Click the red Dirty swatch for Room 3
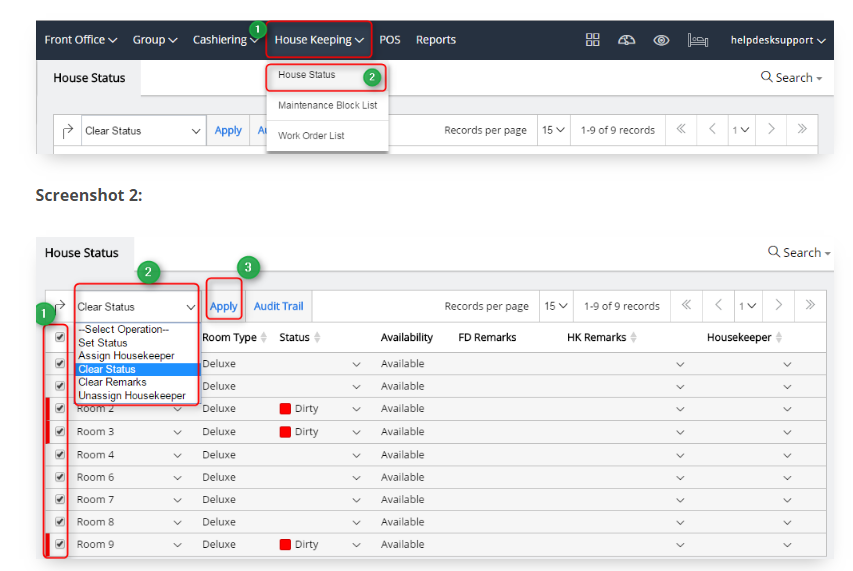The width and height of the screenshot is (853, 571). pos(285,432)
